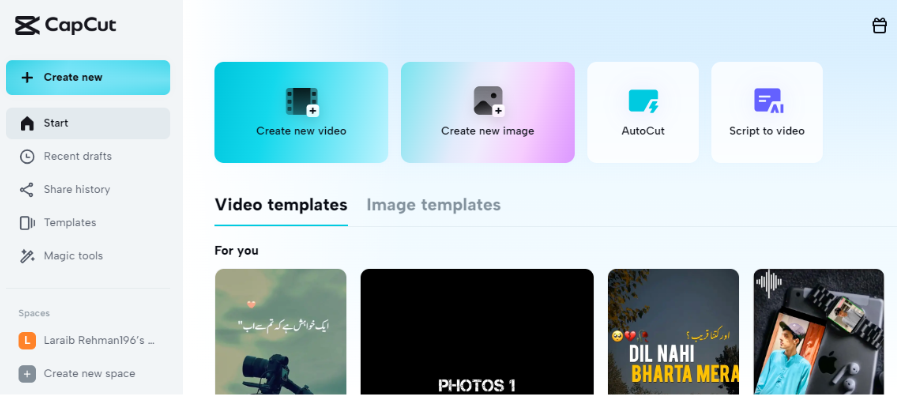Go to Start in the sidebar

click(88, 123)
